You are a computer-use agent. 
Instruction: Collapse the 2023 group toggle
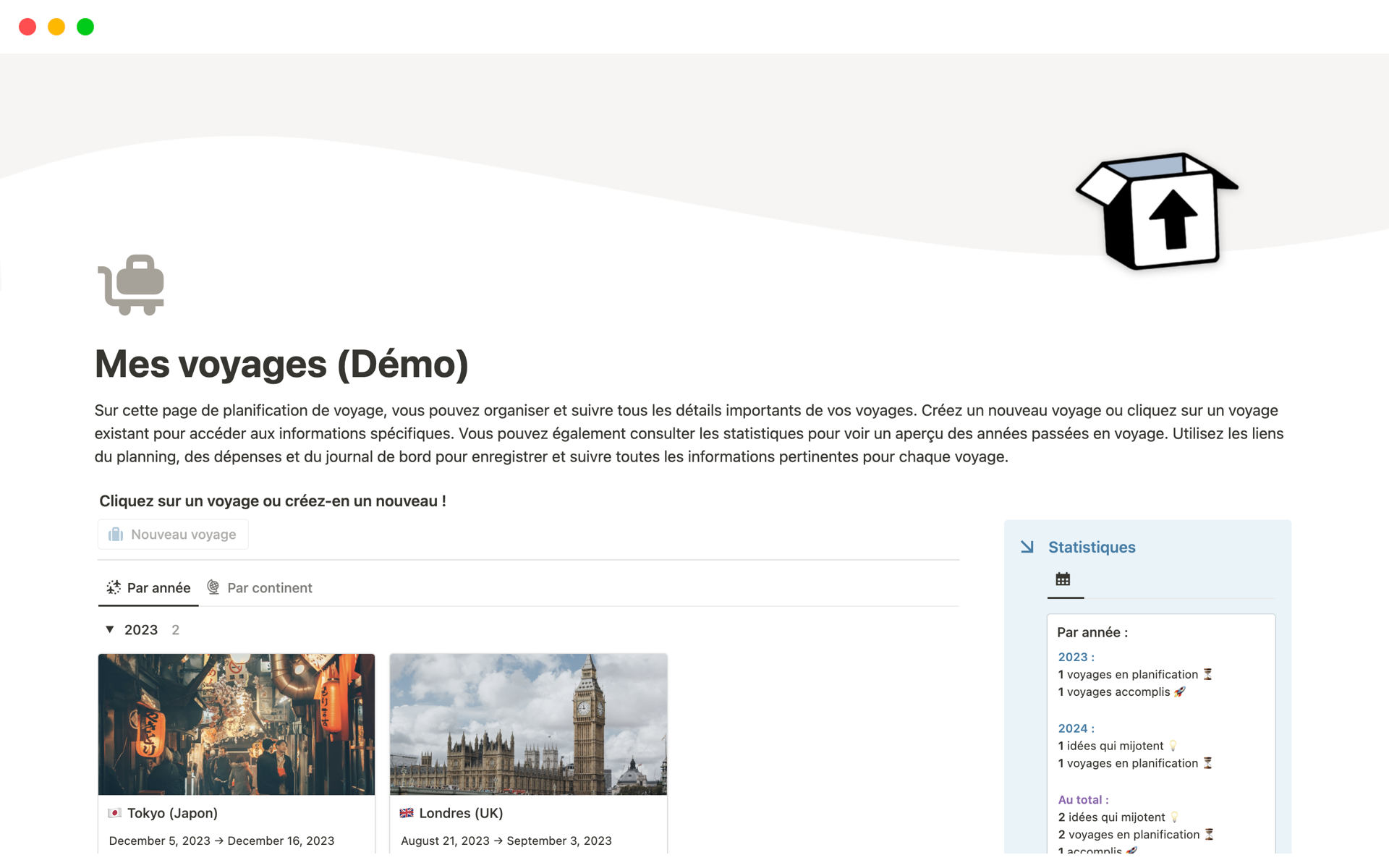[x=110, y=629]
